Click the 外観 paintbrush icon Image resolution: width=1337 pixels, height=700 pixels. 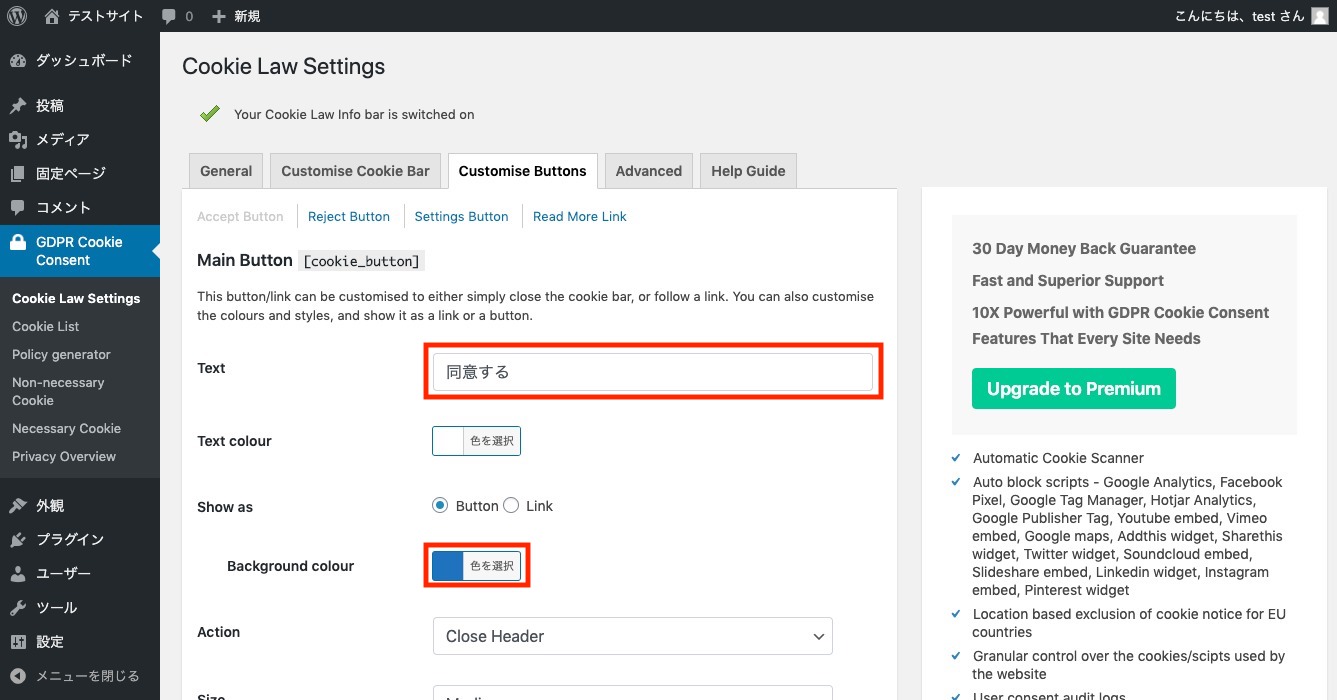[x=18, y=505]
